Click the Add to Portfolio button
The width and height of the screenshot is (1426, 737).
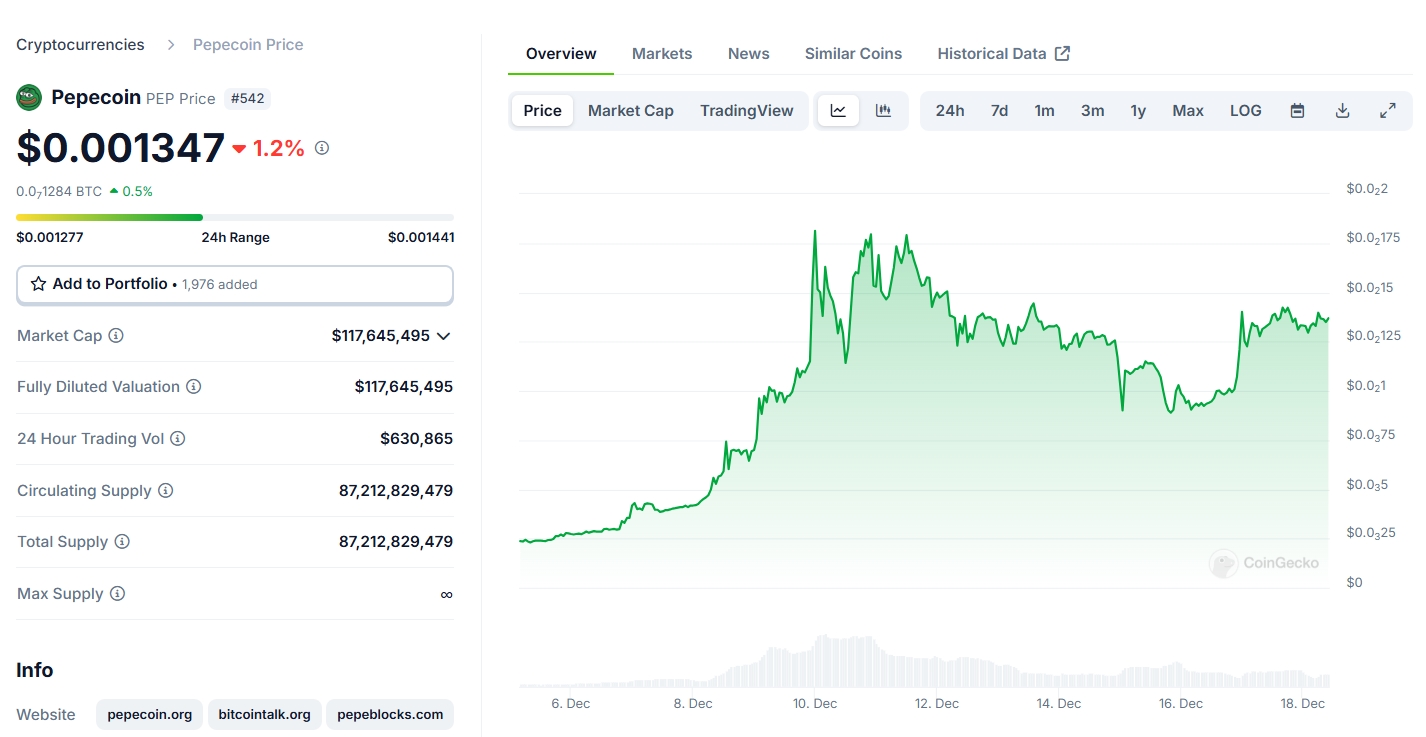[x=235, y=284]
